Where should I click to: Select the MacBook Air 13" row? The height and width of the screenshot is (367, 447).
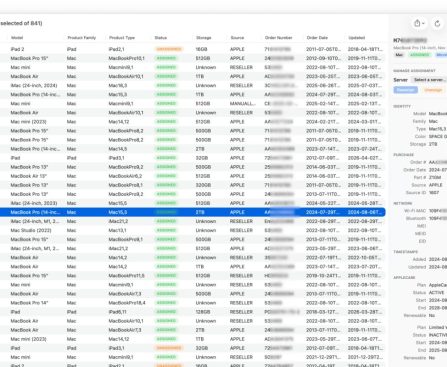(192, 176)
